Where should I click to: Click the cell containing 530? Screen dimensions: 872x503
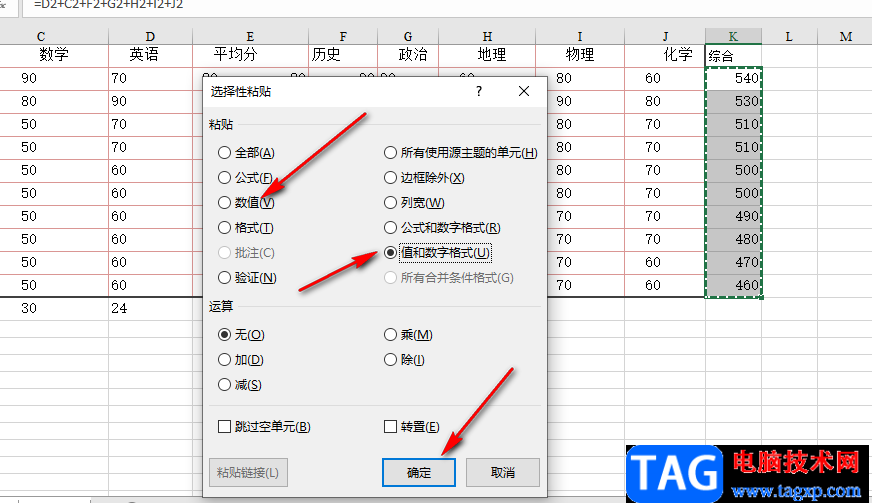point(734,101)
